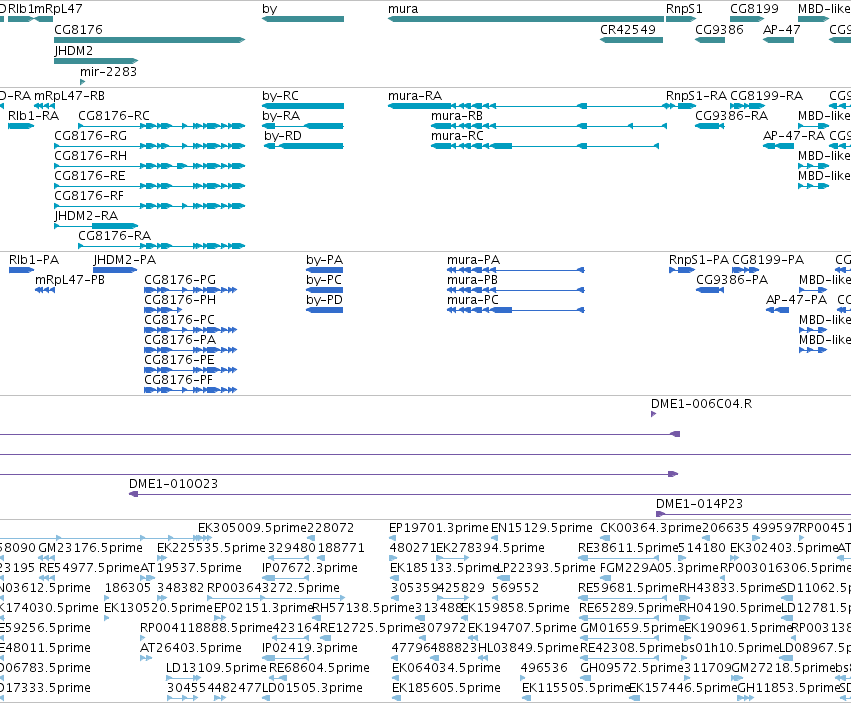Viewport: 851px width, 703px height.
Task: Select protein RnpS1-PA
Action: pyautogui.click(x=698, y=260)
